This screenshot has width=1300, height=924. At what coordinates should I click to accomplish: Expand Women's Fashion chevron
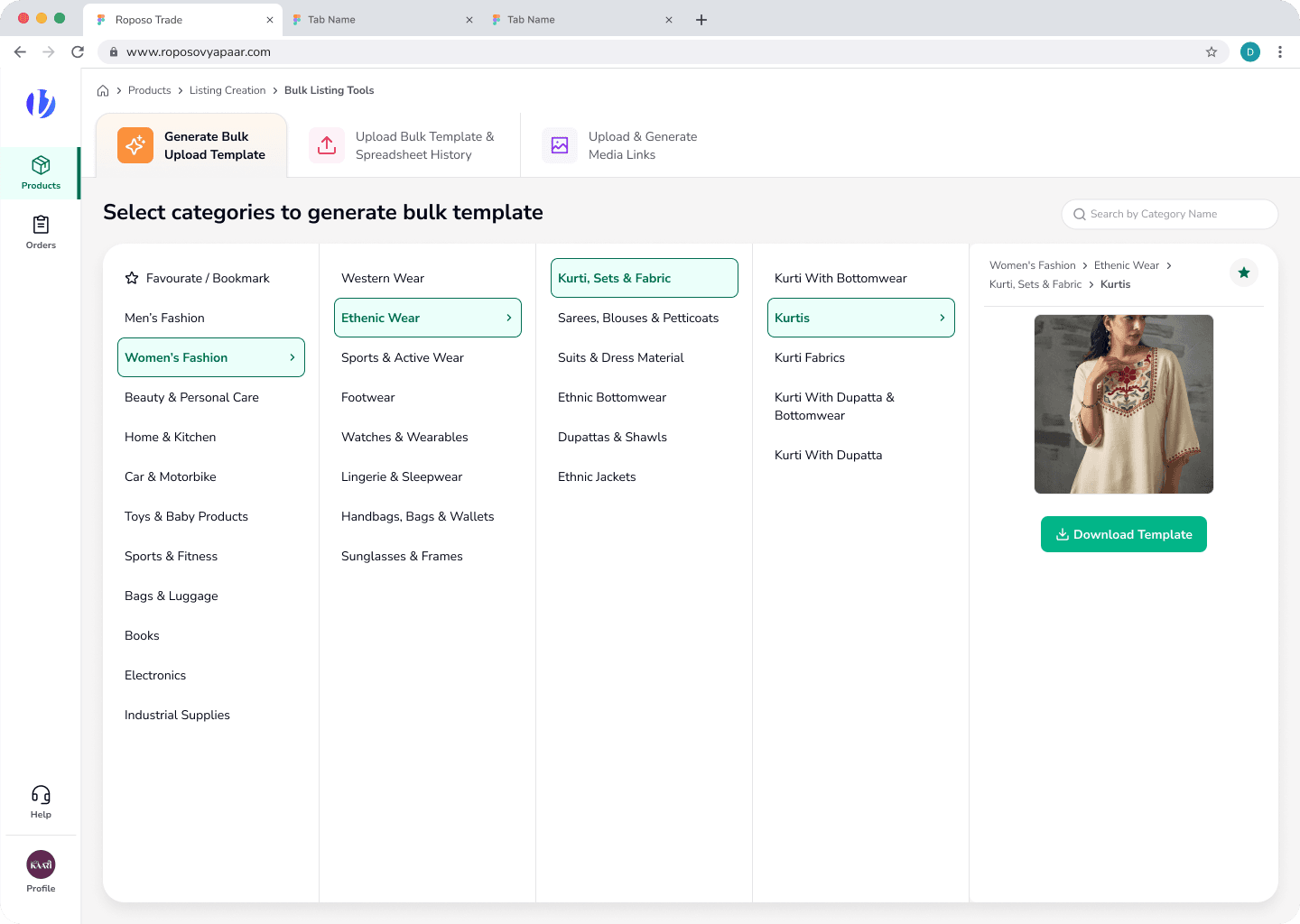pyautogui.click(x=292, y=357)
